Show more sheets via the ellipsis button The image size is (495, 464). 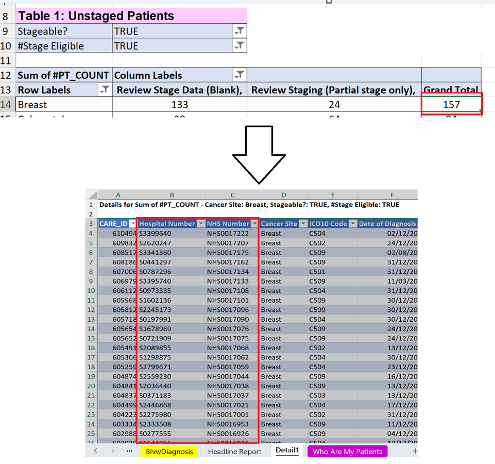pyautogui.click(x=130, y=451)
